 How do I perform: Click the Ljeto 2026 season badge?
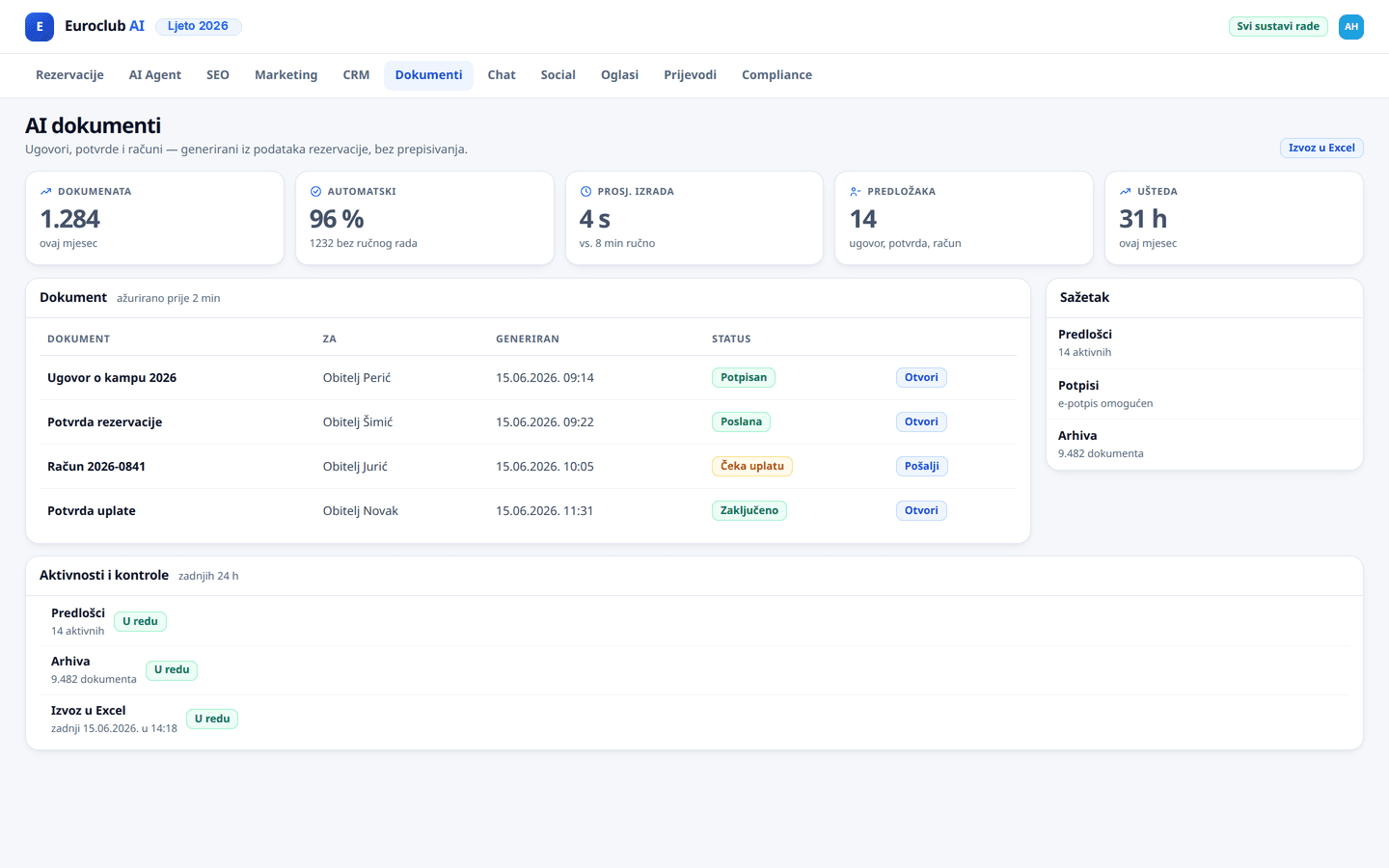pyautogui.click(x=198, y=26)
